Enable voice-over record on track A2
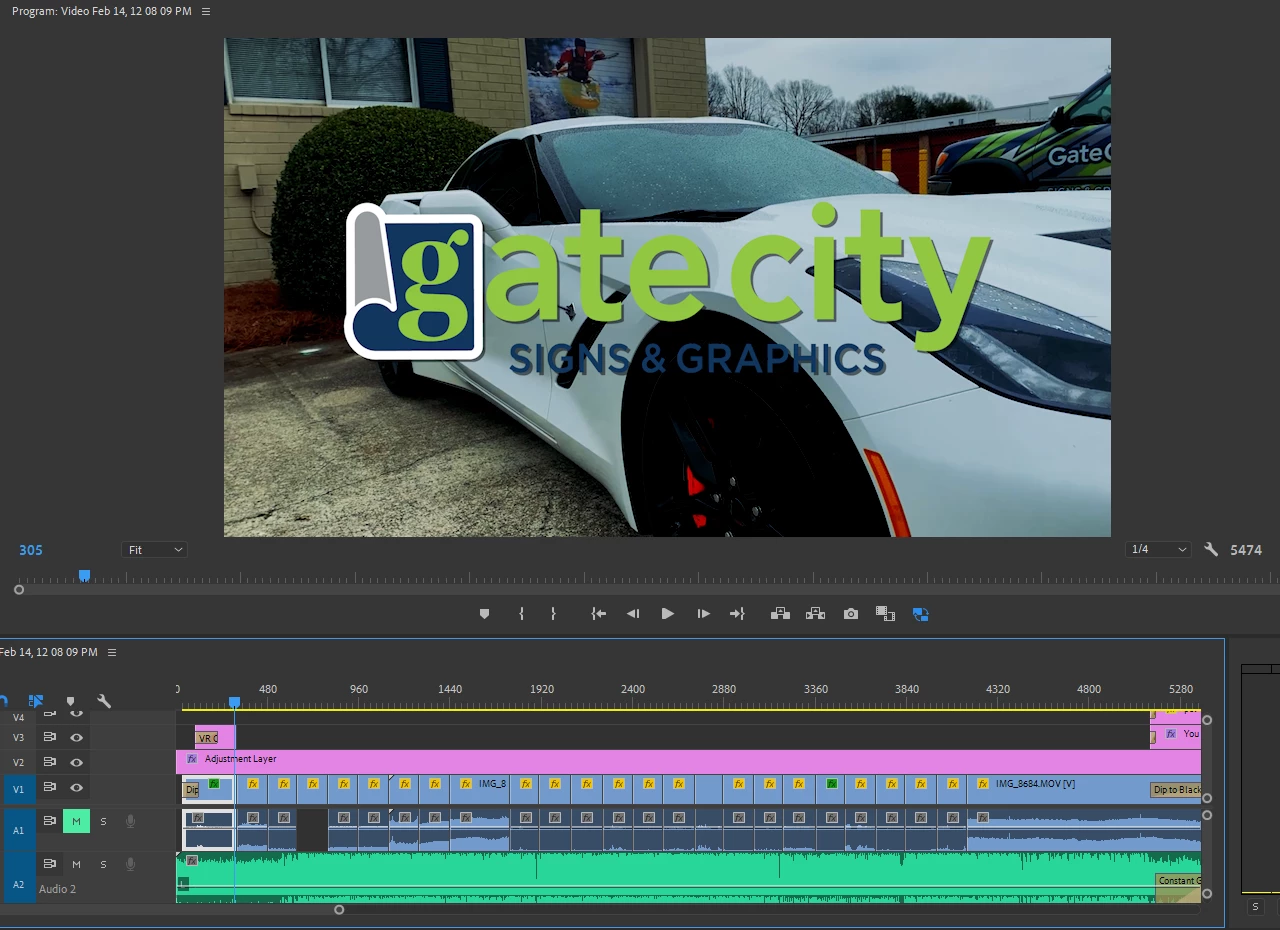Viewport: 1280px width, 930px height. pos(130,864)
